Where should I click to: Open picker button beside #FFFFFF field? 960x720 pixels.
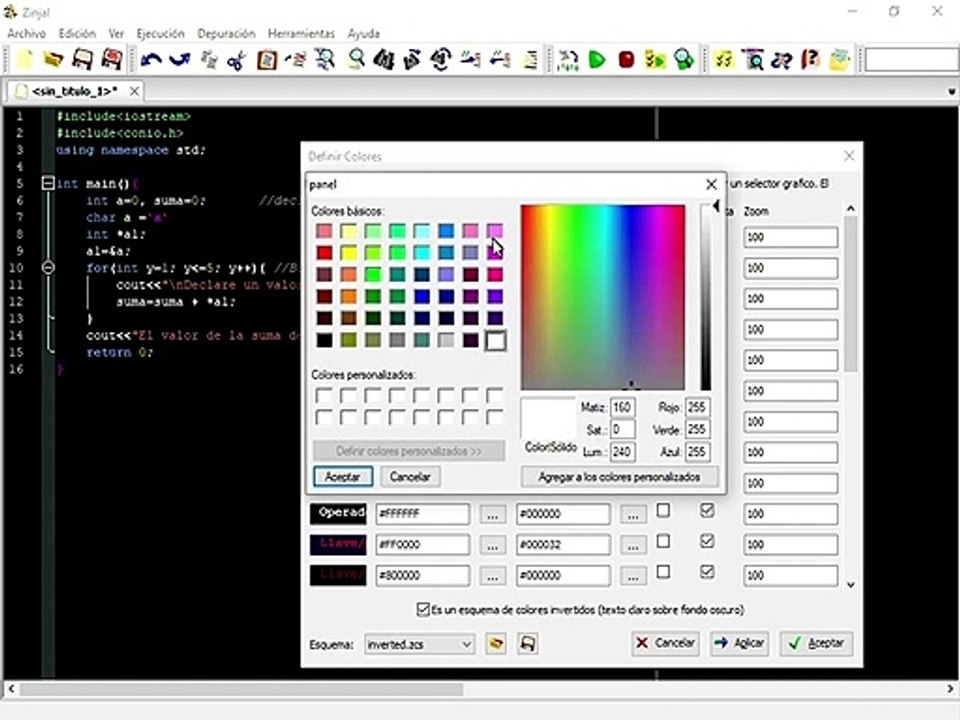coord(492,514)
